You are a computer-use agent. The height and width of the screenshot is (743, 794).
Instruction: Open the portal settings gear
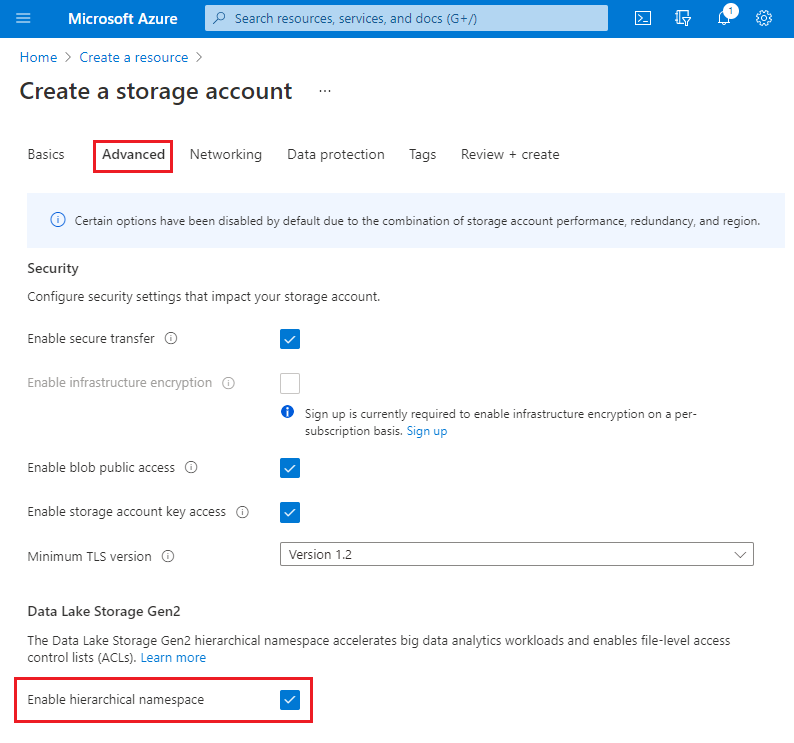point(764,18)
